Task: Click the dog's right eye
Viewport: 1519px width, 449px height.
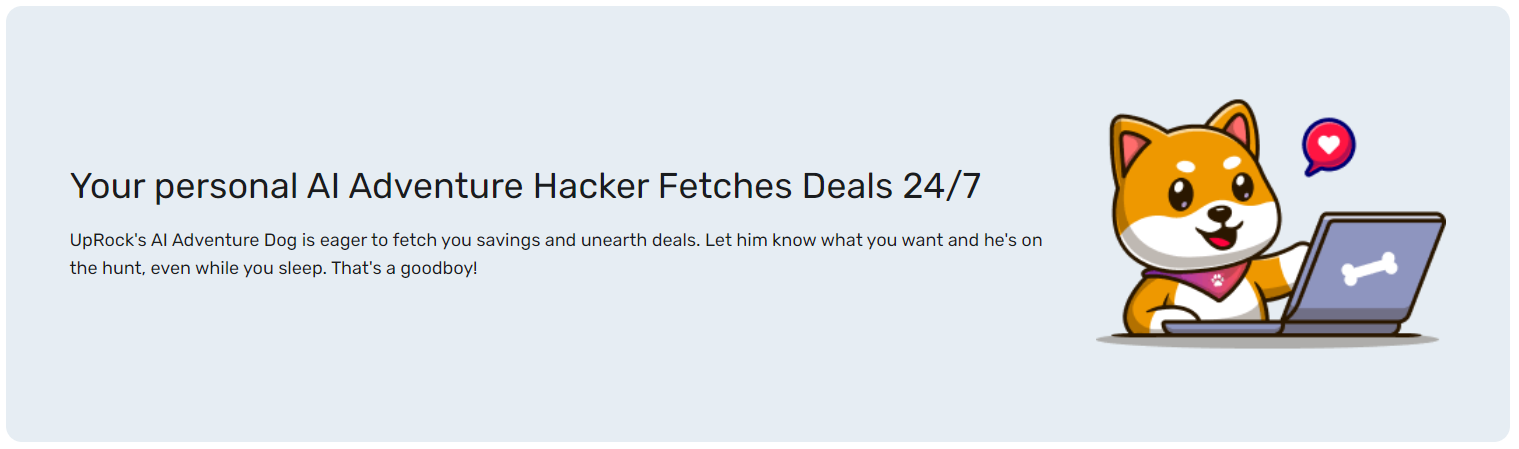Action: (x=1243, y=185)
